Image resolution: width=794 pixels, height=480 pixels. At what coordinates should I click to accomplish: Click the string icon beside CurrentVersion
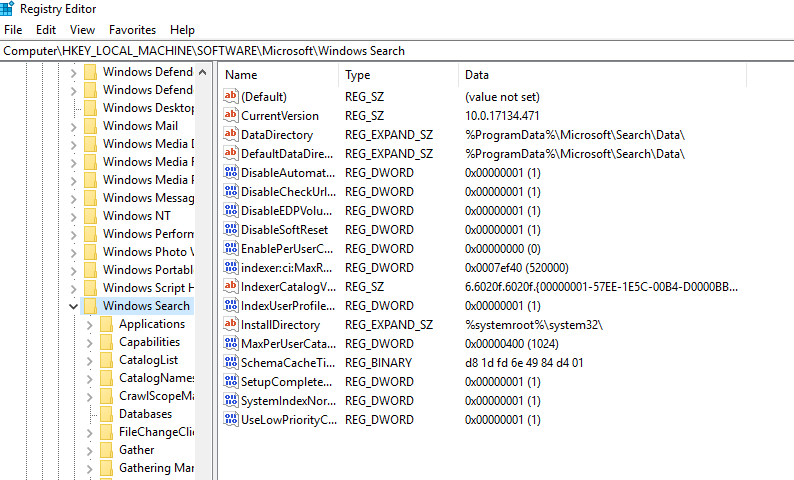point(231,115)
